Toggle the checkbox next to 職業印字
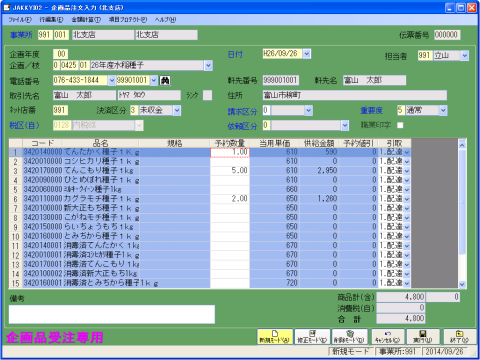The height and width of the screenshot is (360, 480). (400, 125)
